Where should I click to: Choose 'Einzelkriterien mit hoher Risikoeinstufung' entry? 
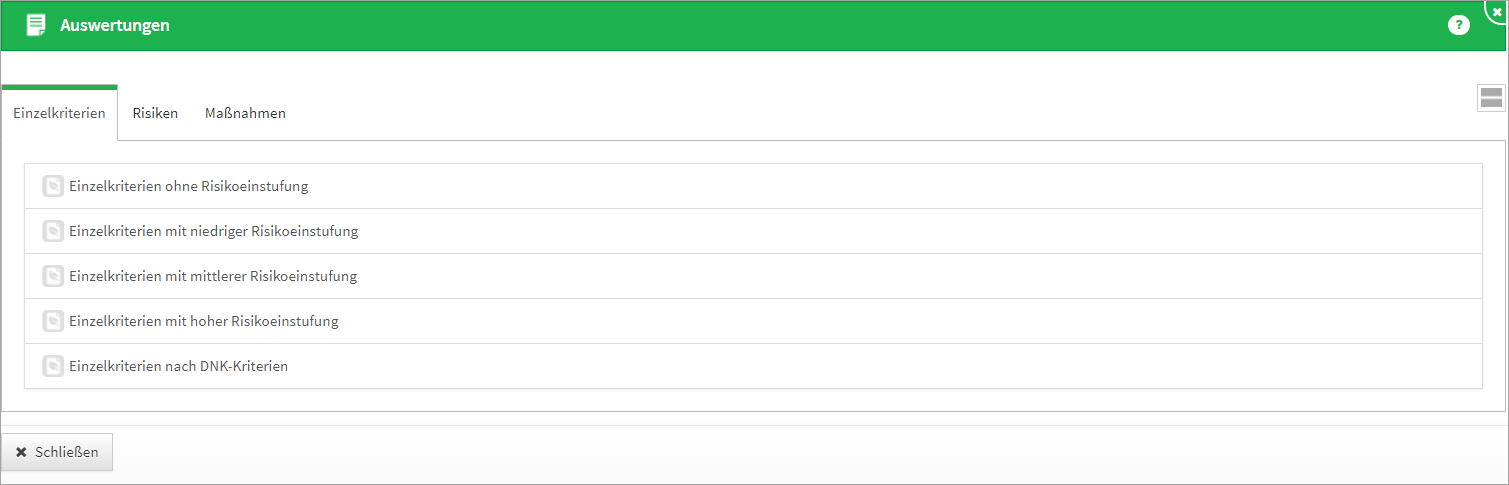204,321
